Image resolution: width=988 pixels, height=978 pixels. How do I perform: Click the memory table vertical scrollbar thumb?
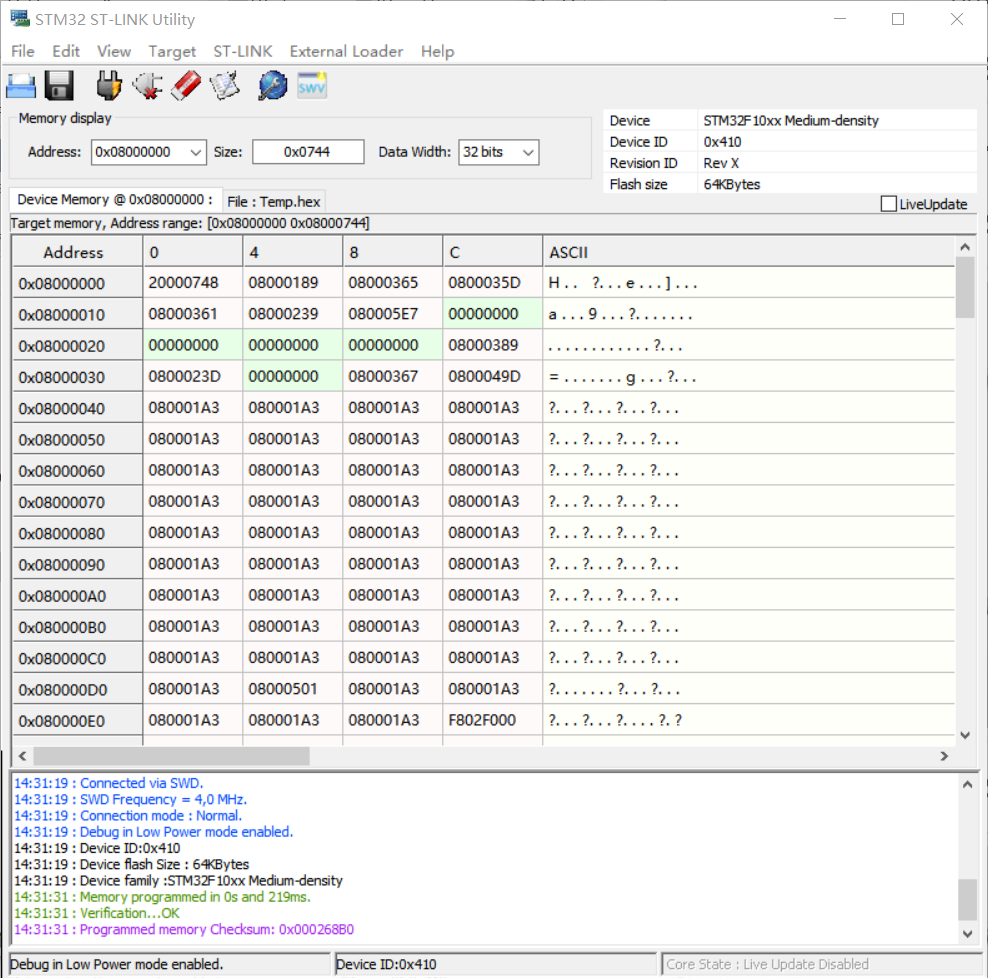[965, 287]
